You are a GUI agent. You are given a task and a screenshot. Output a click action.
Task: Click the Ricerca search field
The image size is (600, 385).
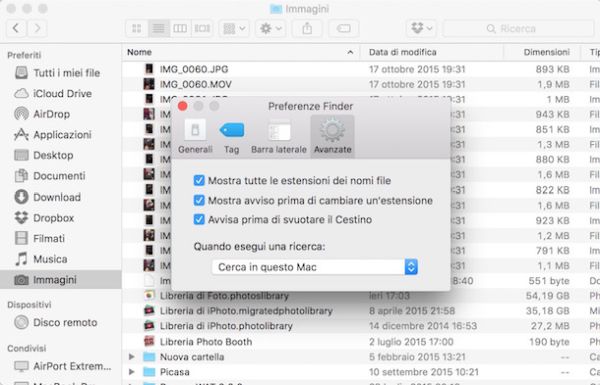click(x=518, y=28)
